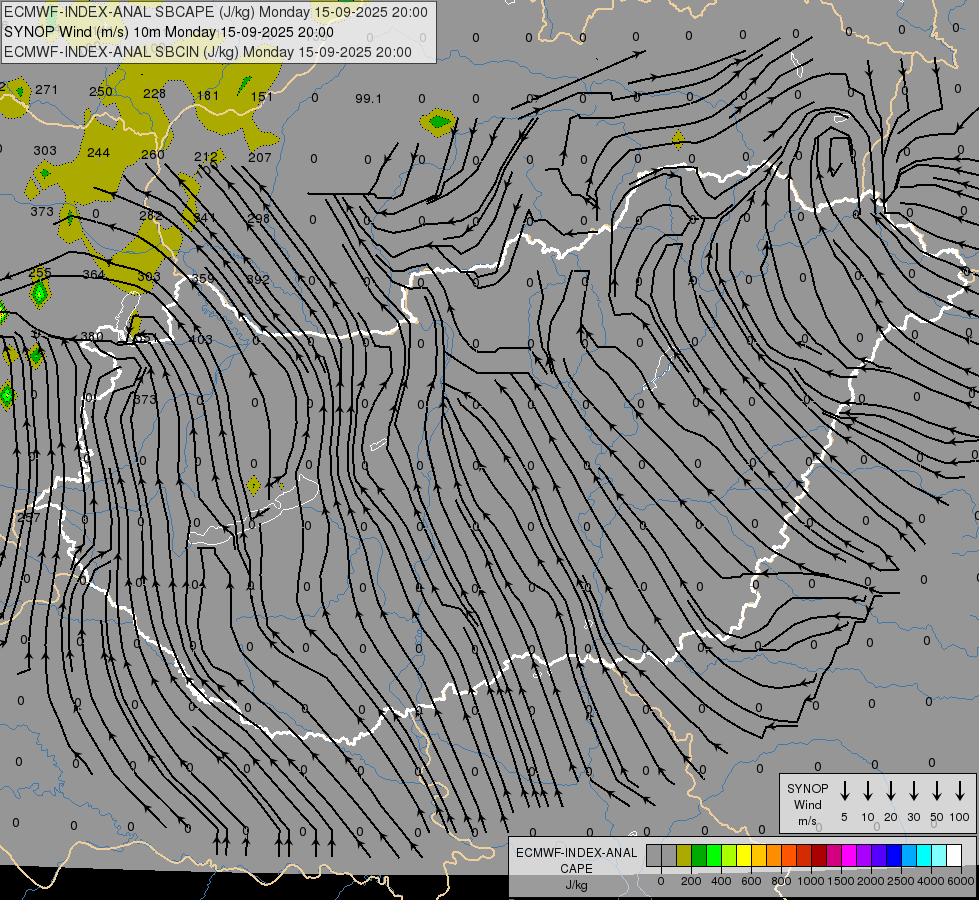This screenshot has width=979, height=900.
Task: Pick the dark red CAPE legend swatch
Action: 819,856
